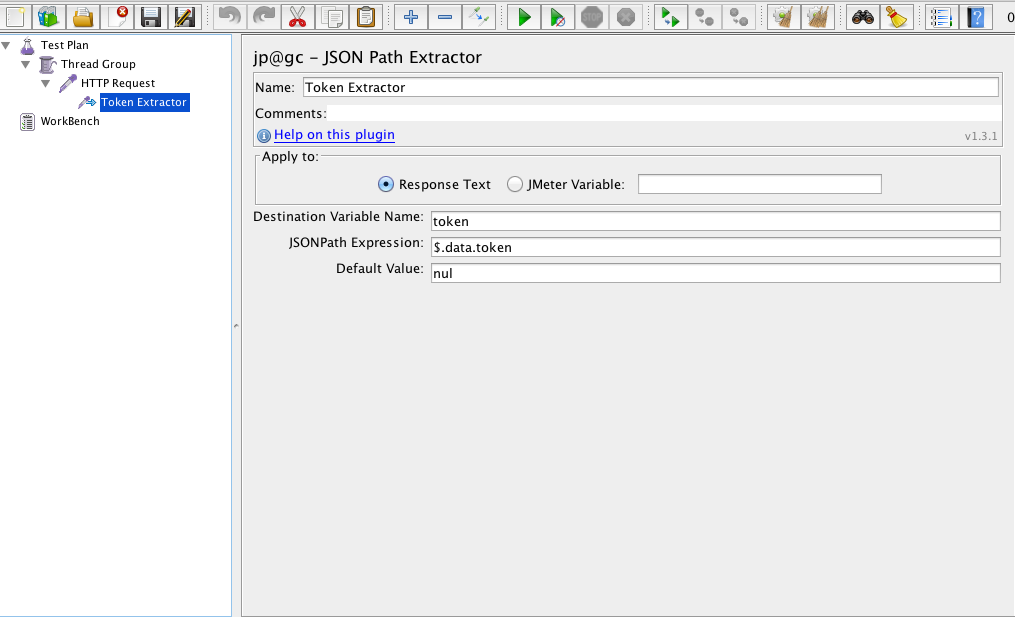This screenshot has height=617, width=1015.
Task: Collapse the Thread Group tree node
Action: pyautogui.click(x=26, y=64)
